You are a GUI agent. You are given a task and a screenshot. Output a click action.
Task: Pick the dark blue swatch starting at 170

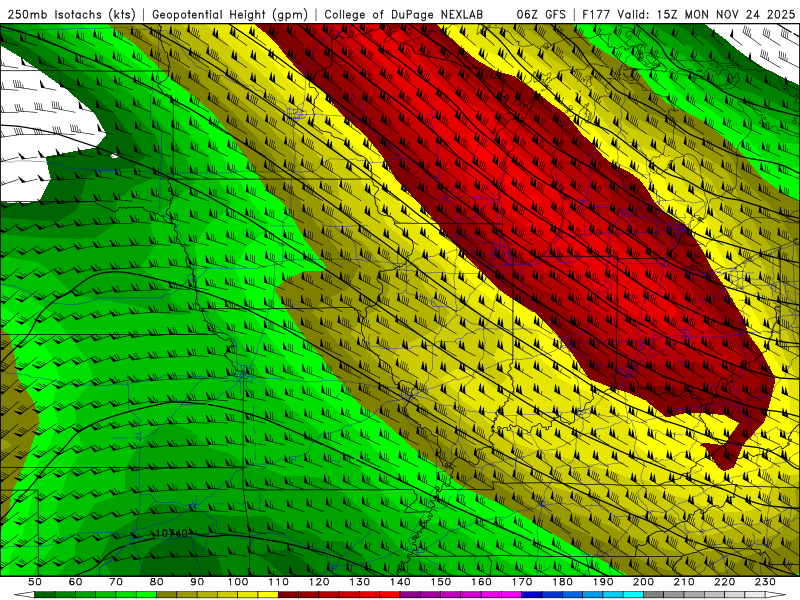(x=532, y=595)
